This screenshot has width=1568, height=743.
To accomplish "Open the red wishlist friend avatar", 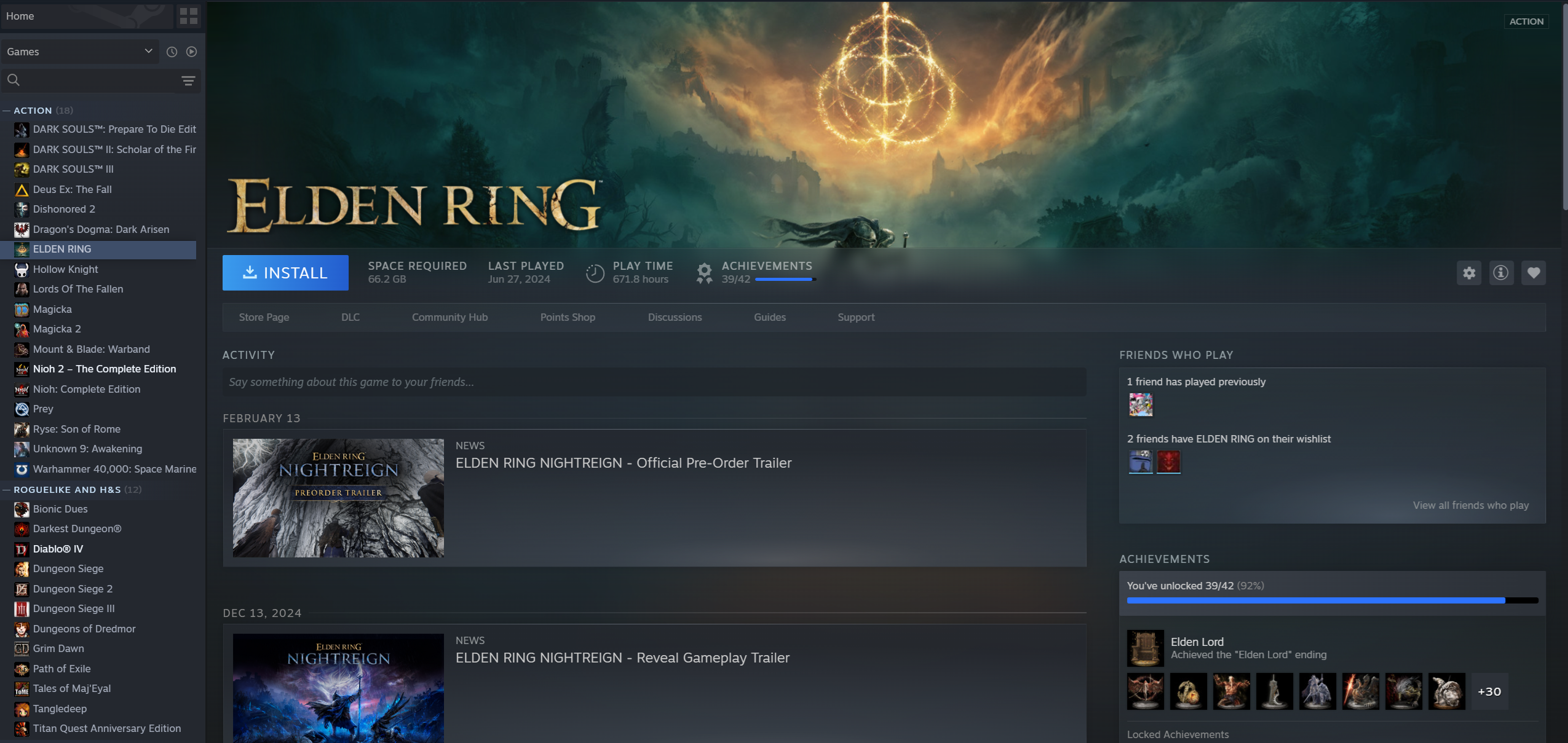I will 1168,462.
